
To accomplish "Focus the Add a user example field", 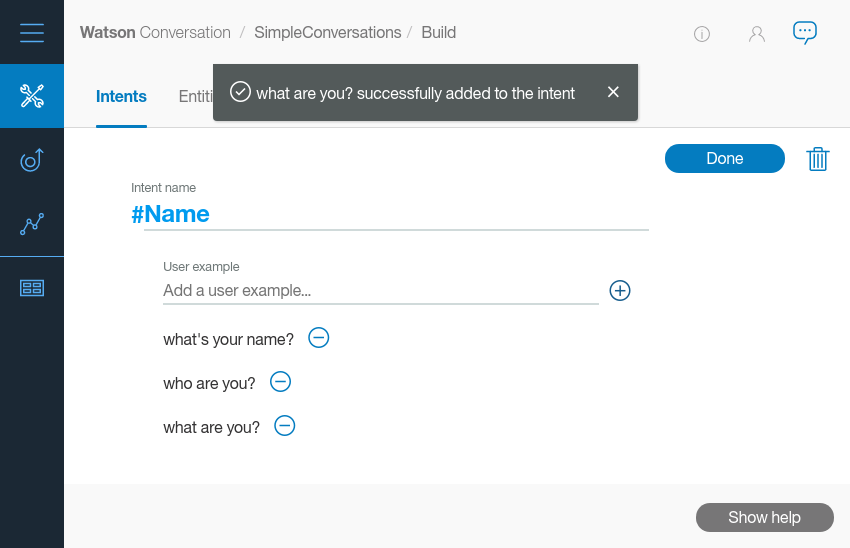I will (380, 291).
